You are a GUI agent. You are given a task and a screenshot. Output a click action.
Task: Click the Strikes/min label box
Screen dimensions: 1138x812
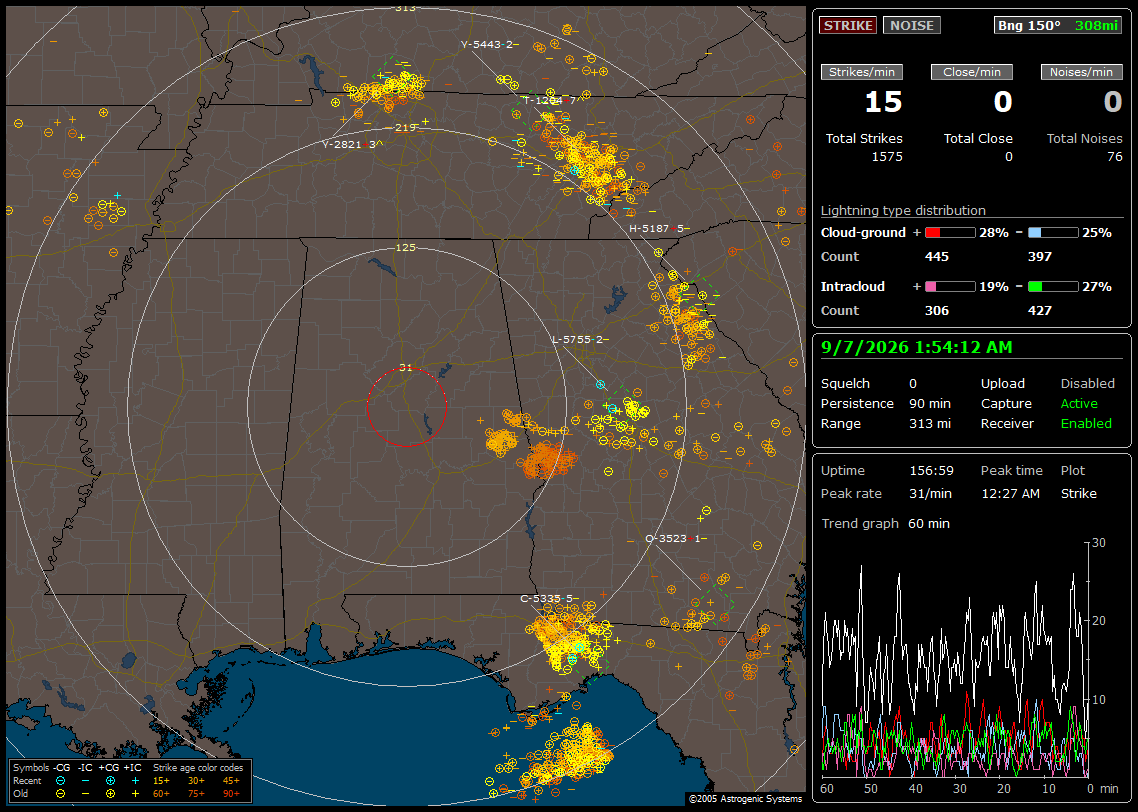point(861,72)
